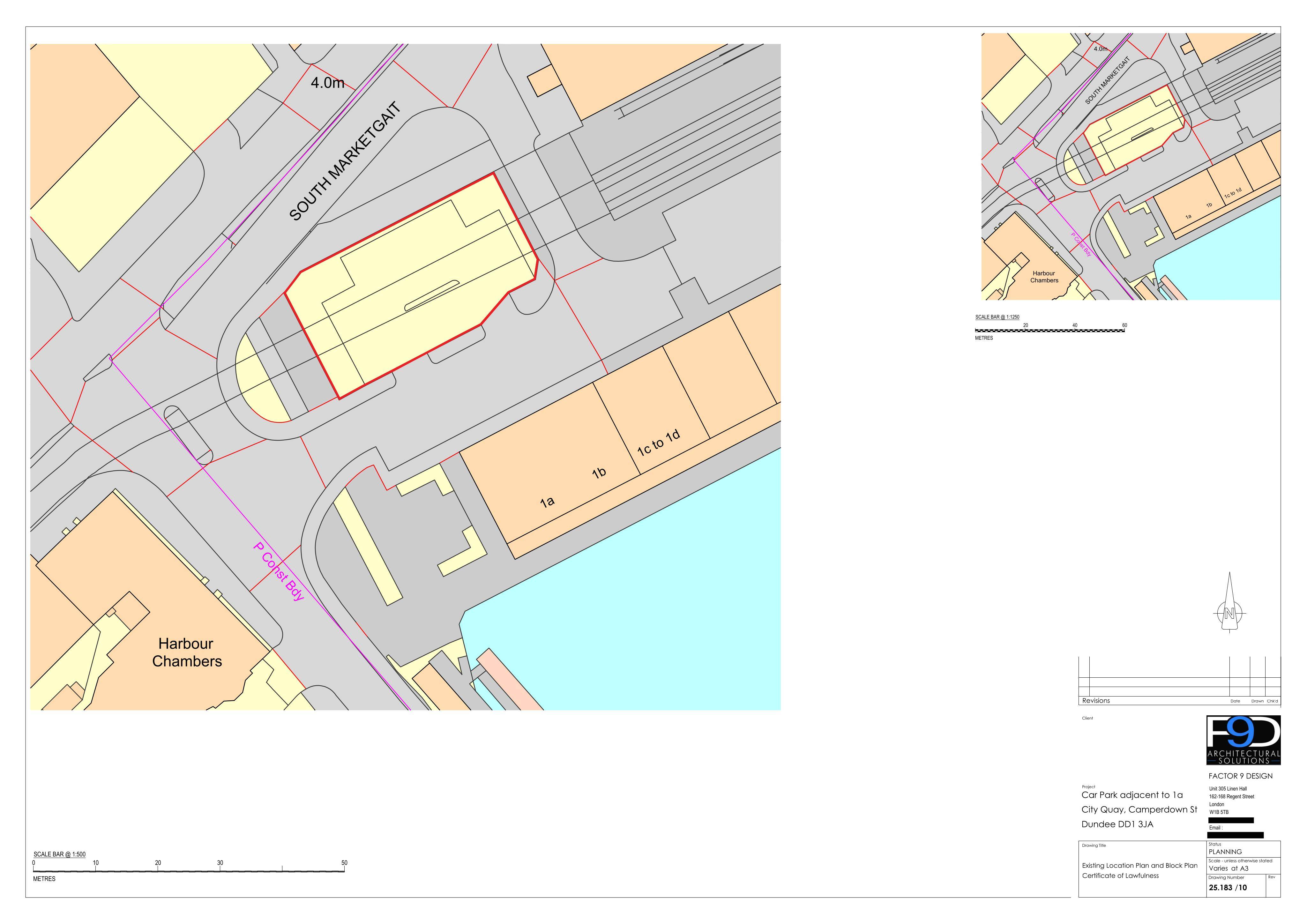Image resolution: width=1307 pixels, height=924 pixels.
Task: Click the F9D Architectural Solutions logo
Action: coord(1243,740)
